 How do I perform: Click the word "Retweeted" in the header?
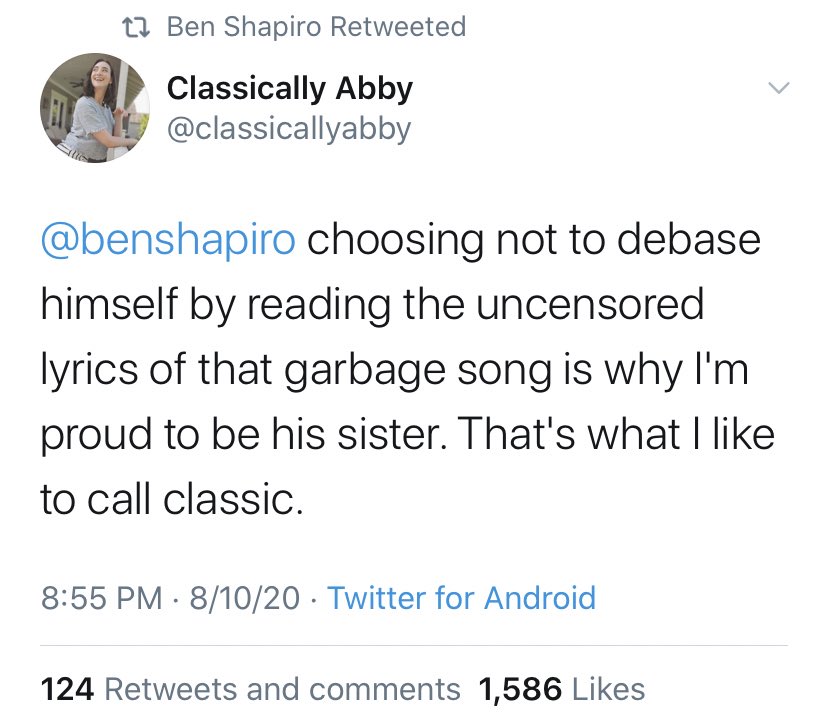(x=397, y=27)
